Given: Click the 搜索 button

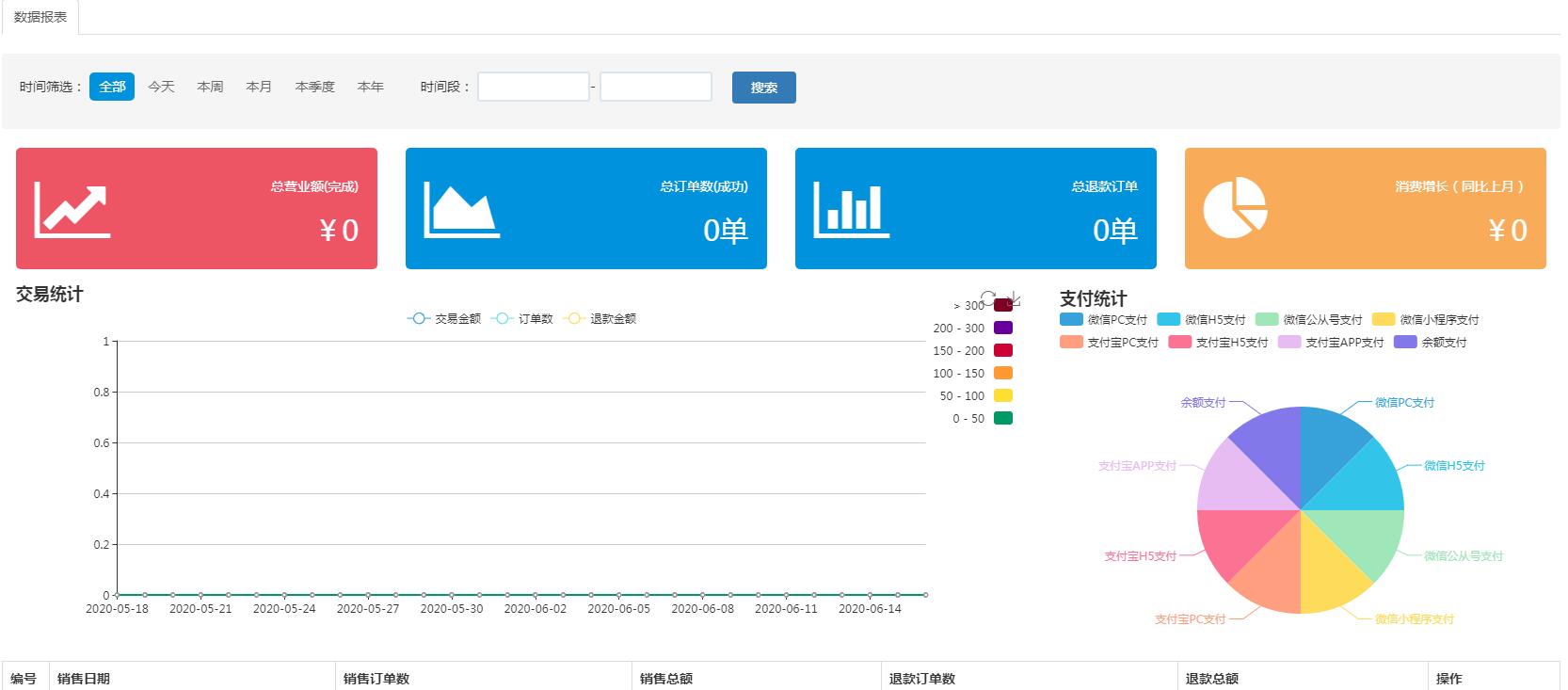Looking at the screenshot, I should (x=764, y=88).
